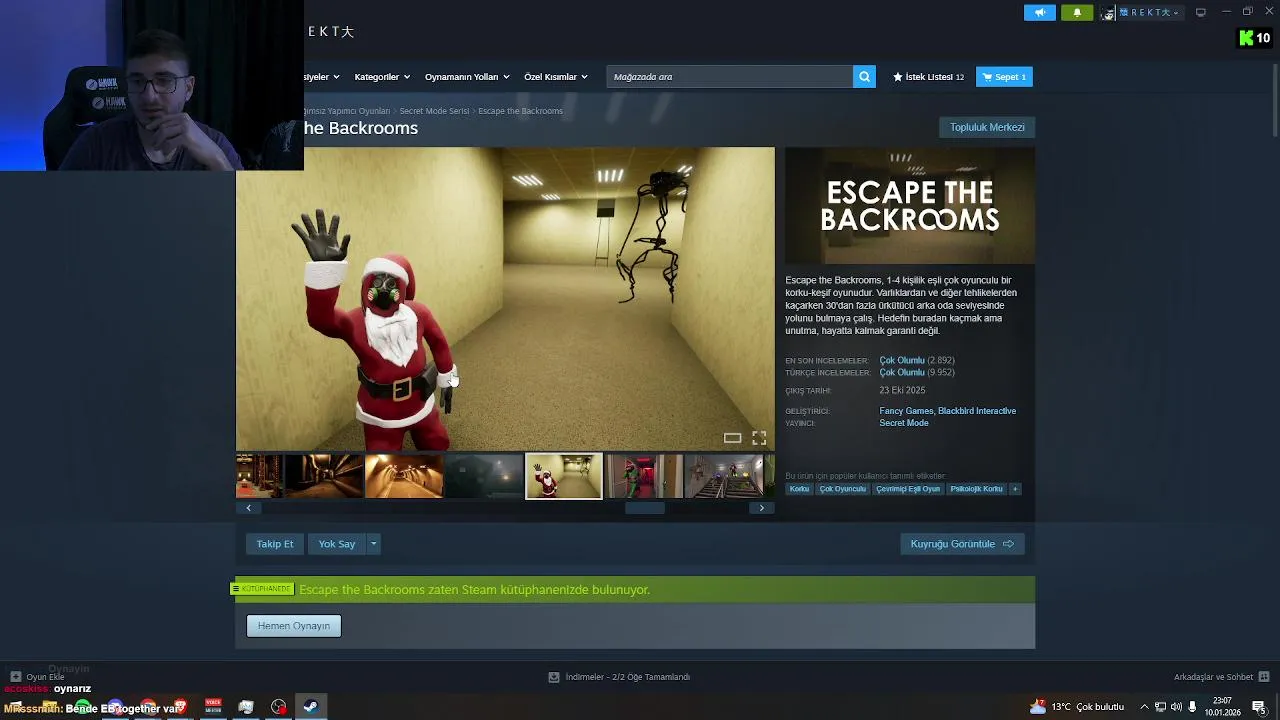This screenshot has width=1280, height=720.
Task: Click the thumbnail strip scrollbar handle
Action: pyautogui.click(x=645, y=508)
